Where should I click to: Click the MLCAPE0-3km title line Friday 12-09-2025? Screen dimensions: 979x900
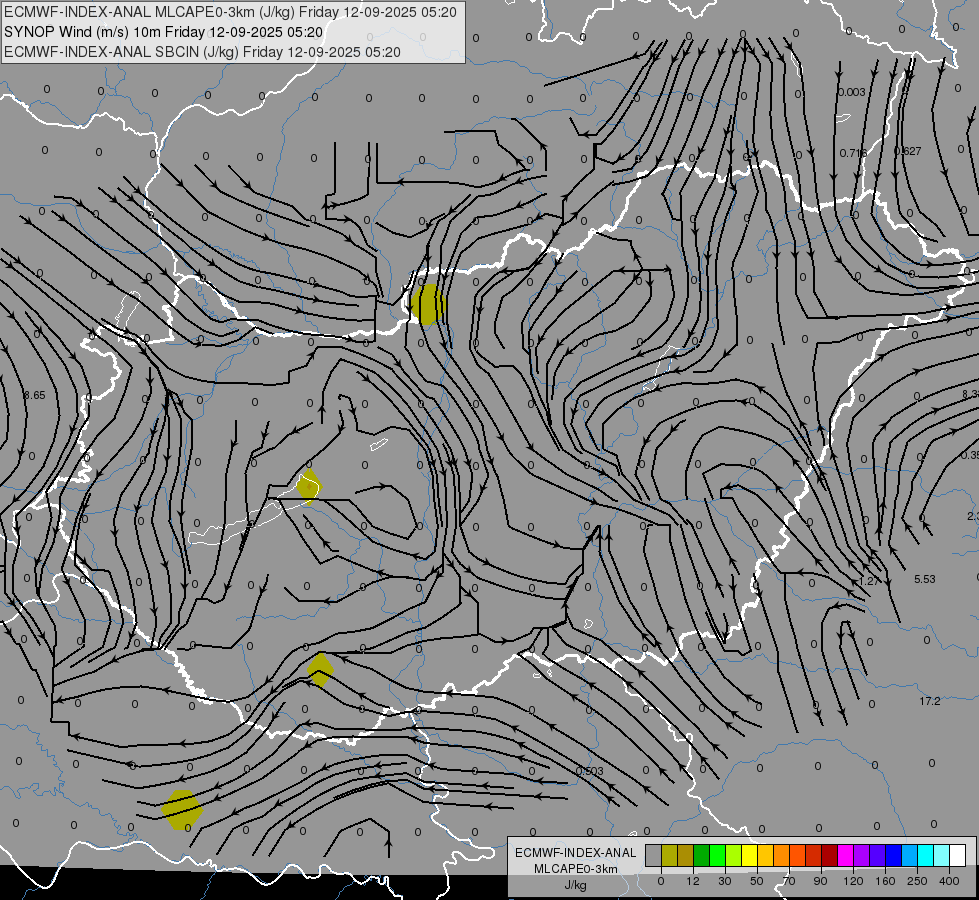tap(230, 12)
